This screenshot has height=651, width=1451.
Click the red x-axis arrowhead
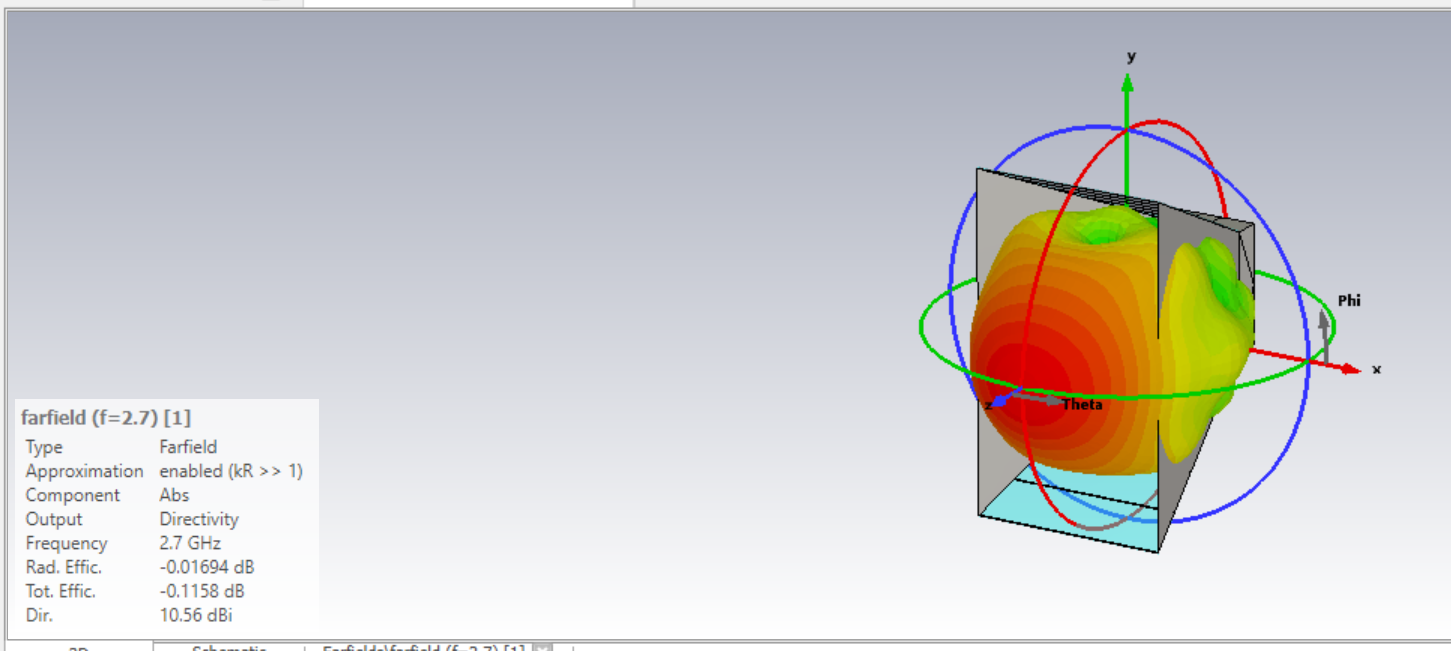coord(1351,369)
